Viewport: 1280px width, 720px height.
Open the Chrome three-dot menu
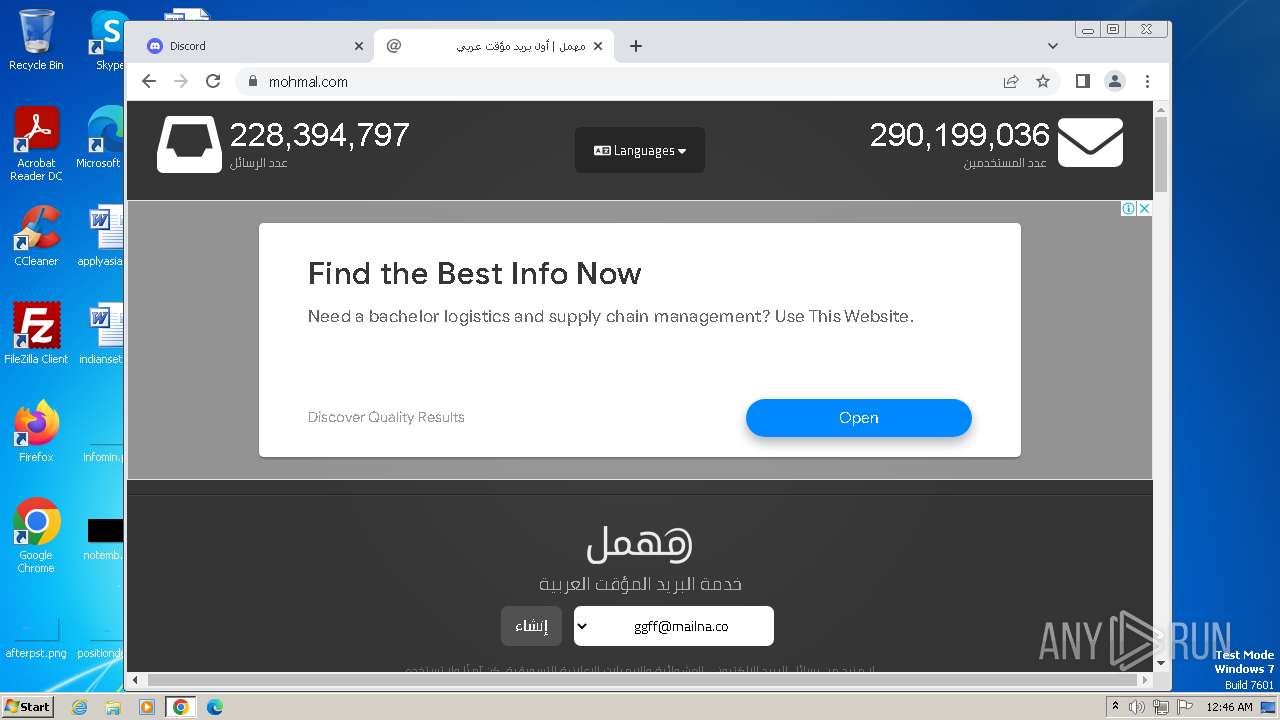[1147, 81]
